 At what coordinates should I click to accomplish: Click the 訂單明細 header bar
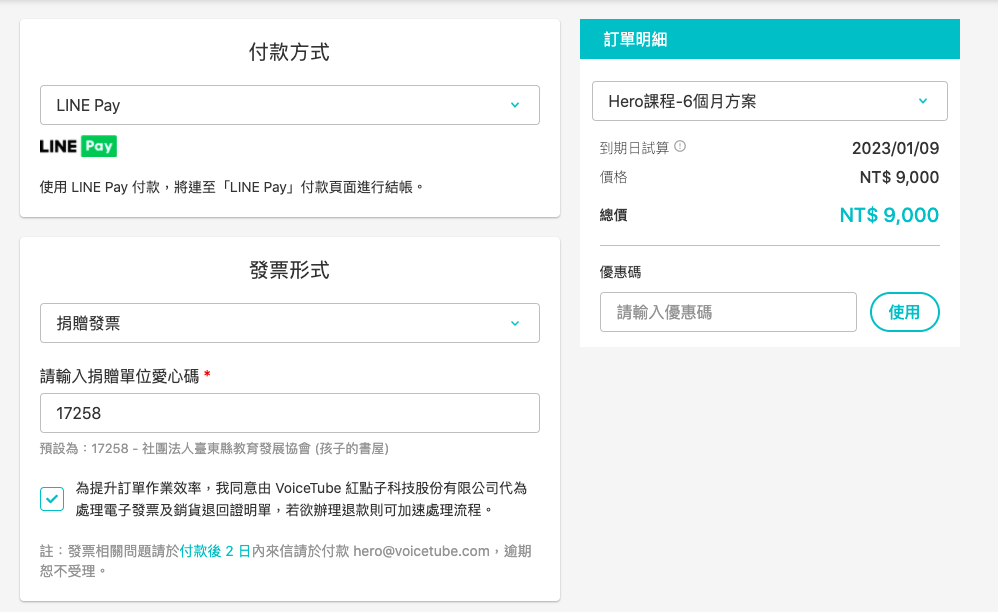click(x=769, y=39)
